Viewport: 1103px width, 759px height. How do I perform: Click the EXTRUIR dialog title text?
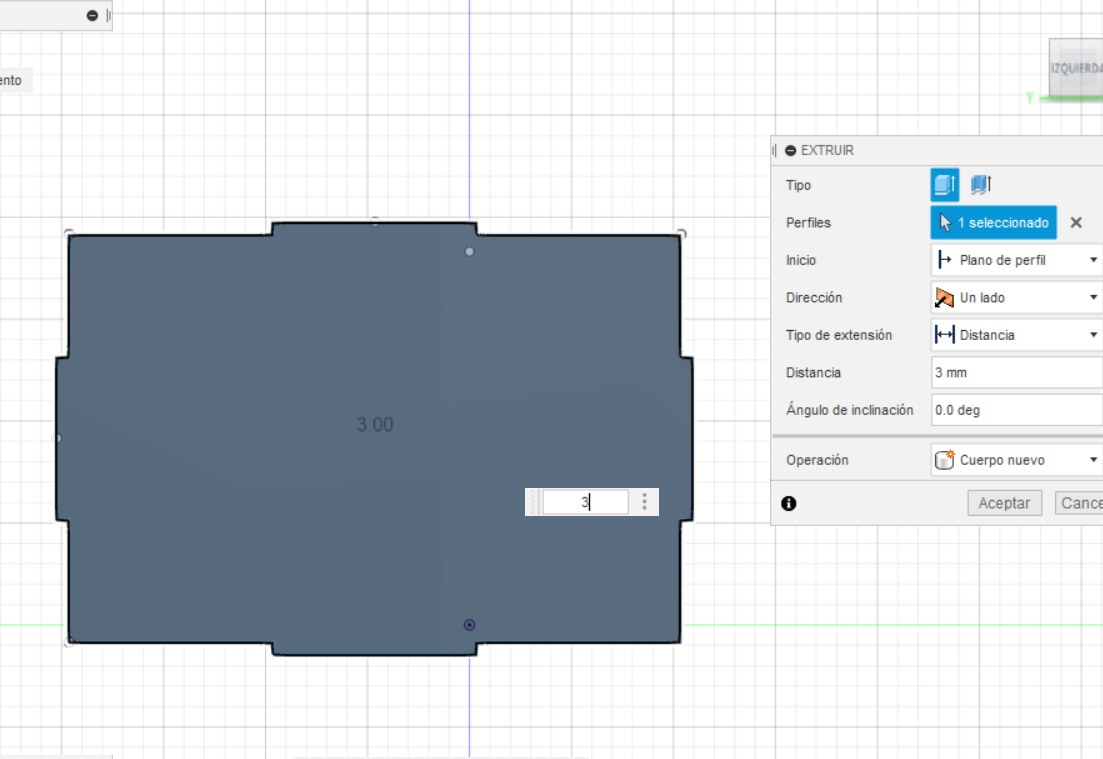[x=827, y=151]
